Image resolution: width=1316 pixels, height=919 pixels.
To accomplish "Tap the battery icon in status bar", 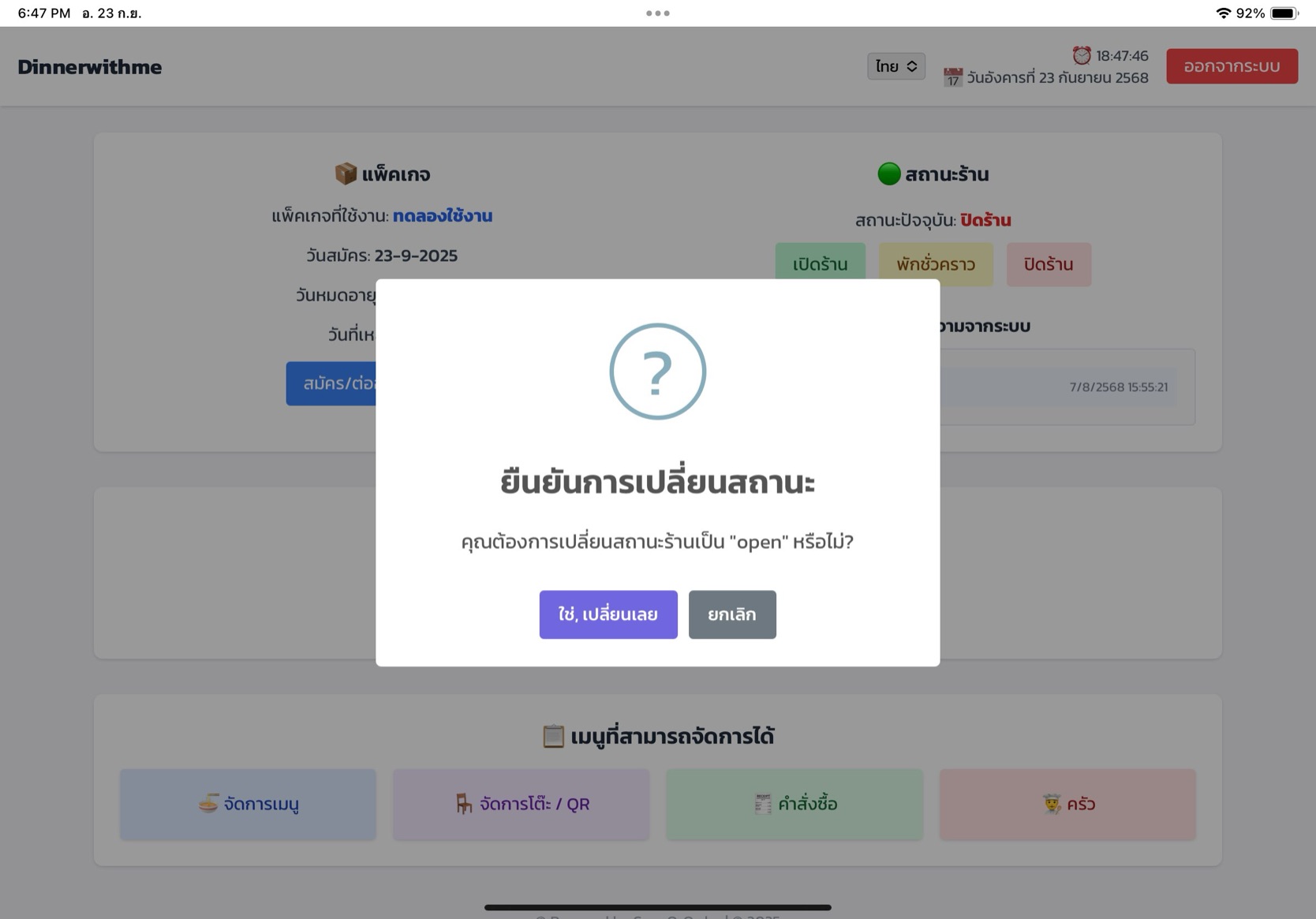I will (1284, 13).
